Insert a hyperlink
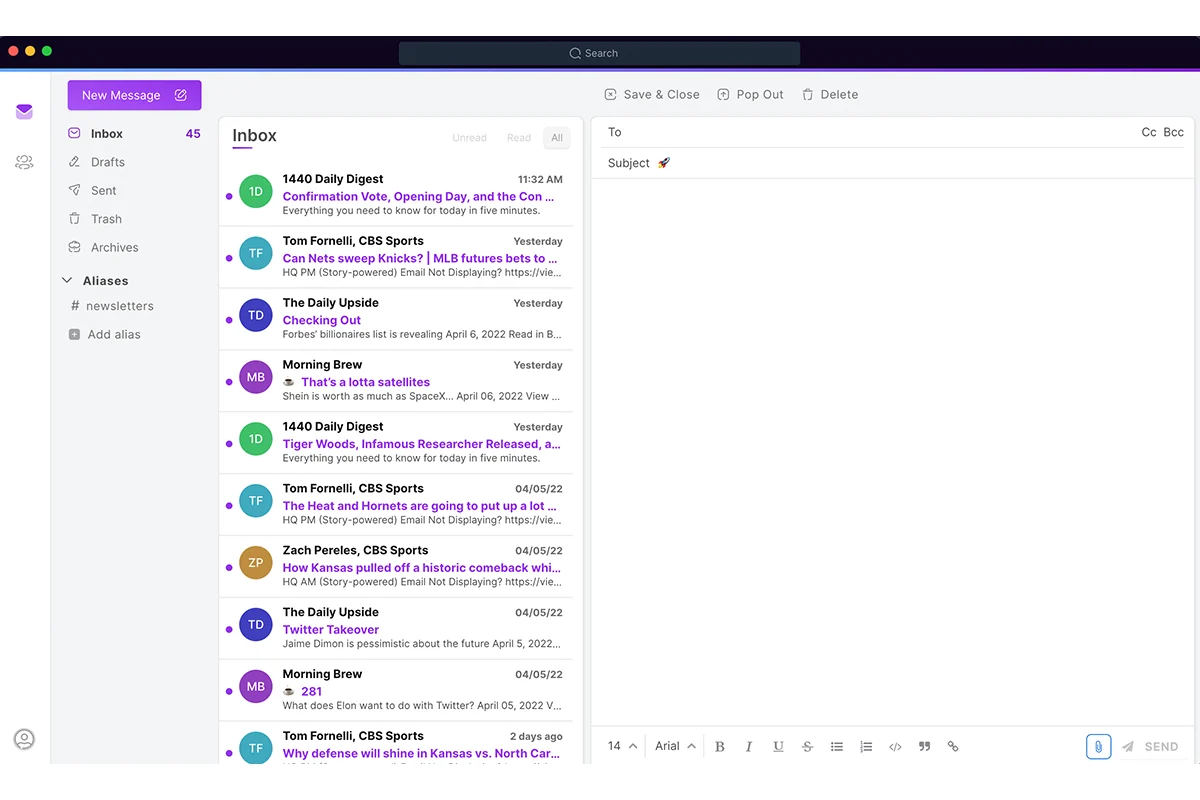 point(953,747)
